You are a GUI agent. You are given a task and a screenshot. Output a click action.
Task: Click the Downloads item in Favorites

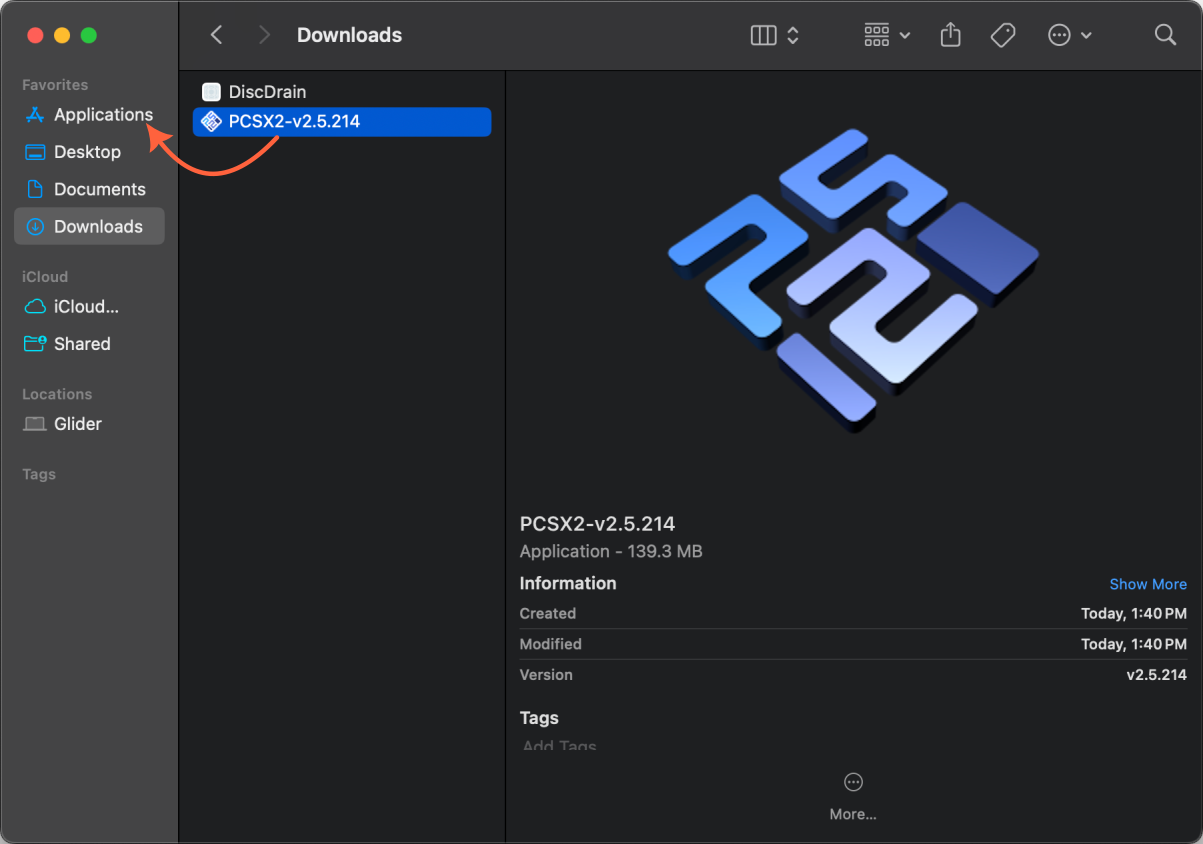97,226
